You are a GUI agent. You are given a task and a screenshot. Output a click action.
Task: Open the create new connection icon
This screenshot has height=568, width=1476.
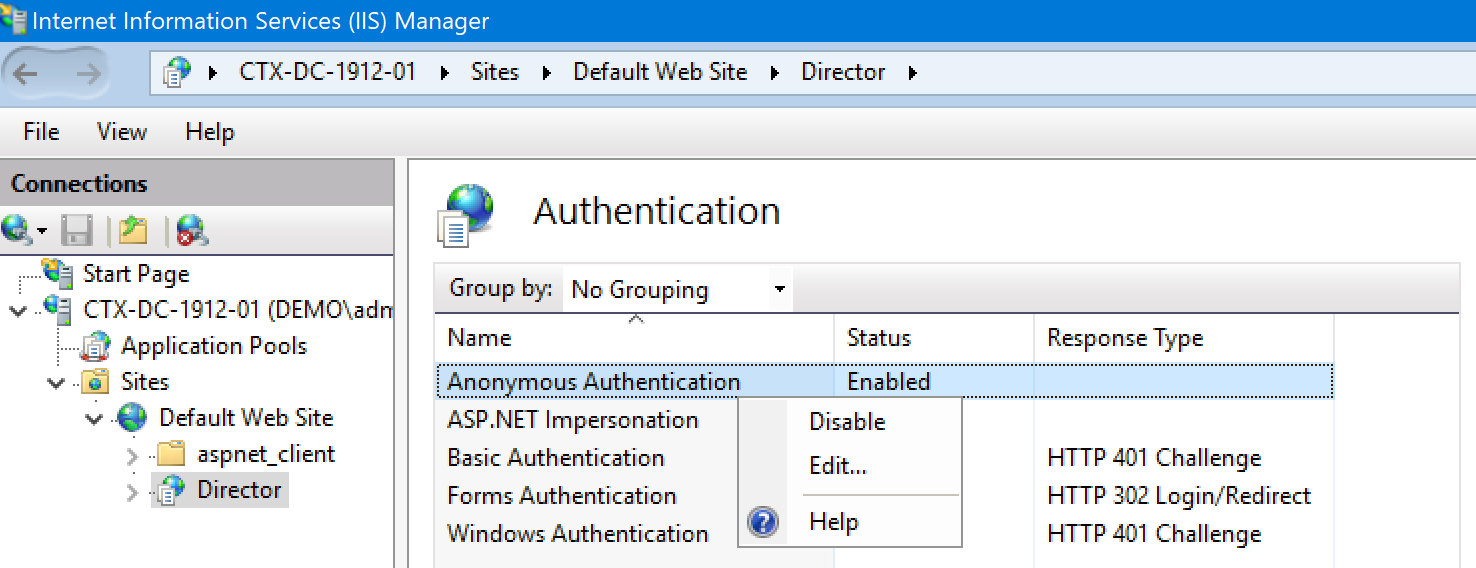click(17, 231)
